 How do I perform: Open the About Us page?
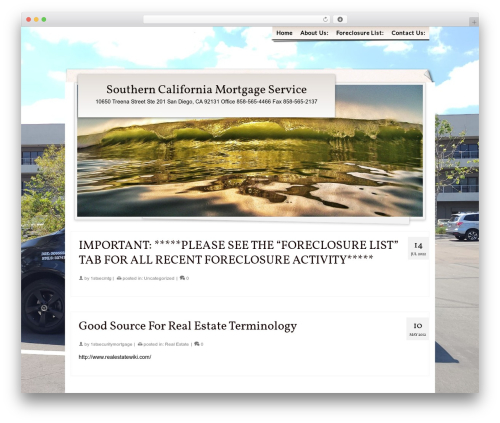[314, 33]
